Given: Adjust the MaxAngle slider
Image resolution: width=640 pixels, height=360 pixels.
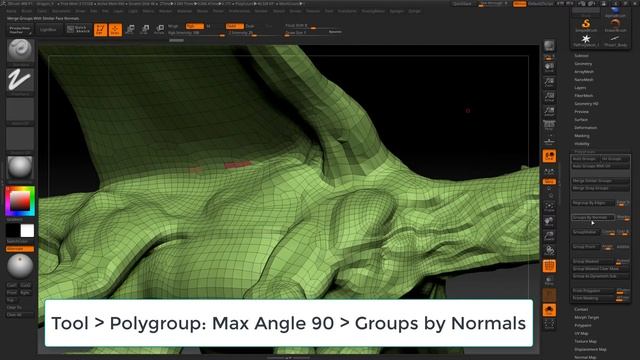Looking at the screenshot, I should 623,218.
